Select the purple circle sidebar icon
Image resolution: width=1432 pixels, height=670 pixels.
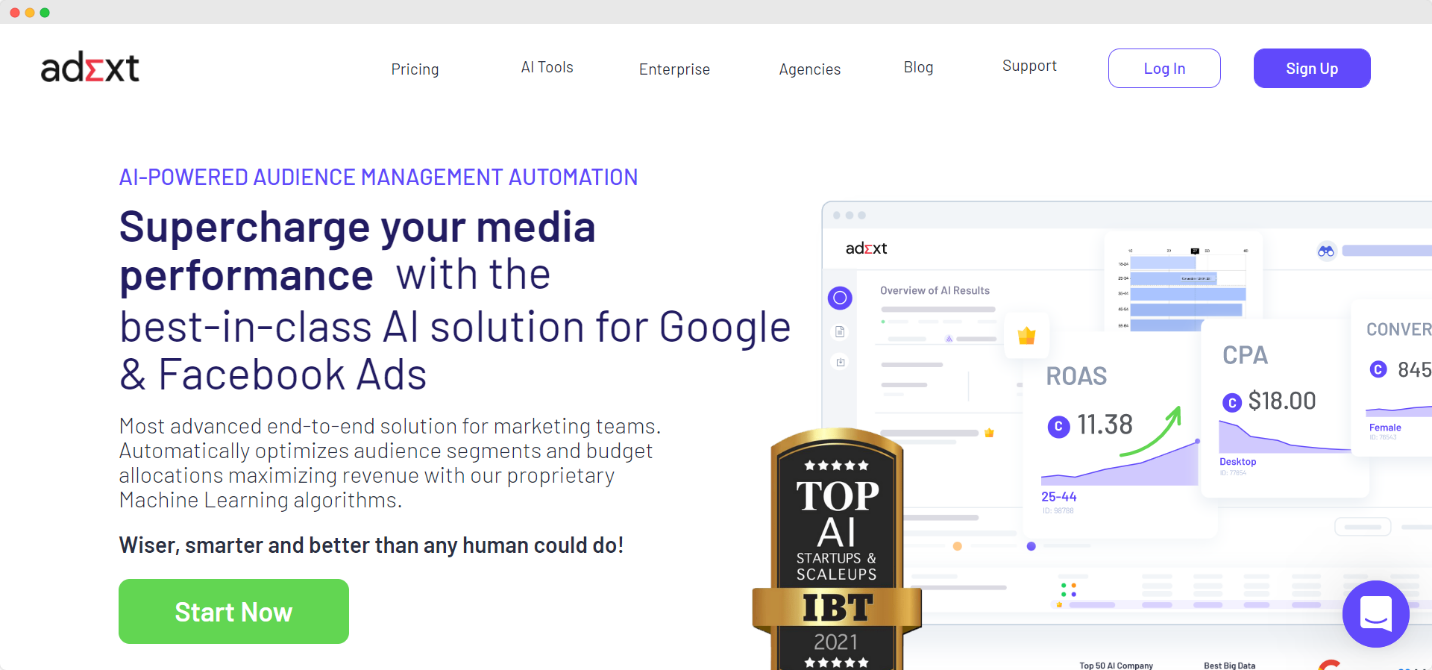840,298
